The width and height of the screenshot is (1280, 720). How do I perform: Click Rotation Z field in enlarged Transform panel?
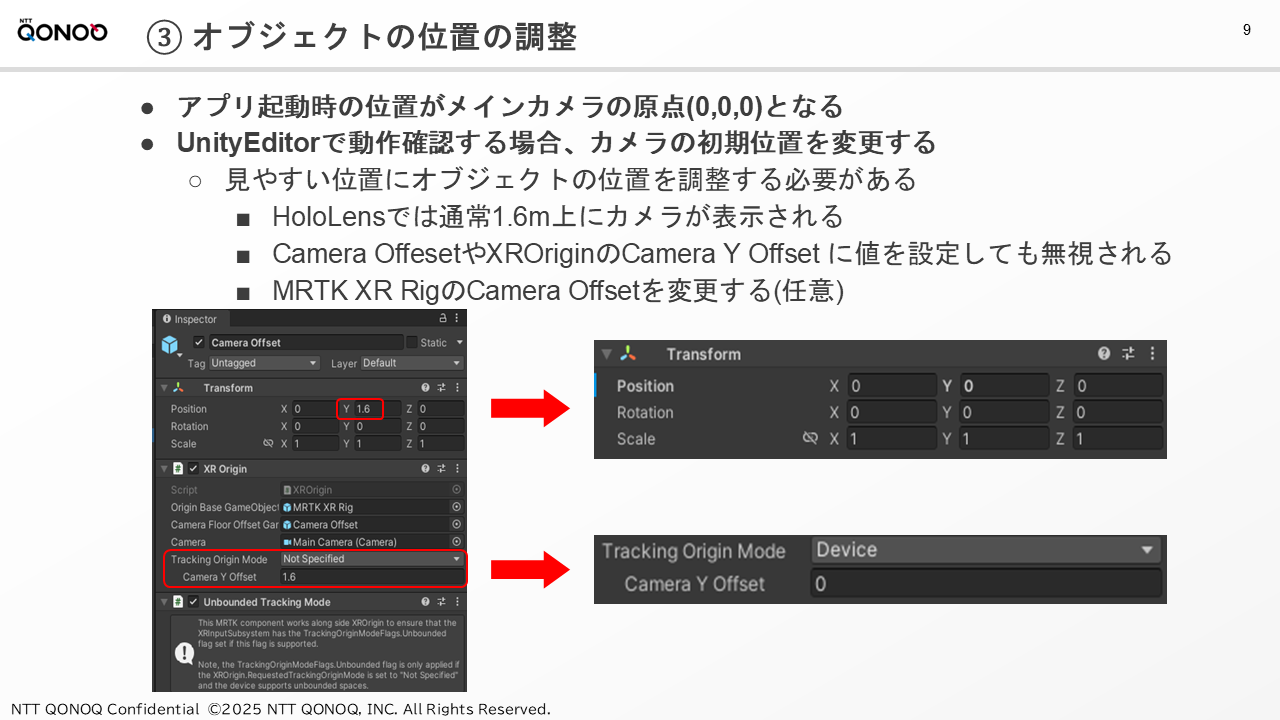point(1118,412)
